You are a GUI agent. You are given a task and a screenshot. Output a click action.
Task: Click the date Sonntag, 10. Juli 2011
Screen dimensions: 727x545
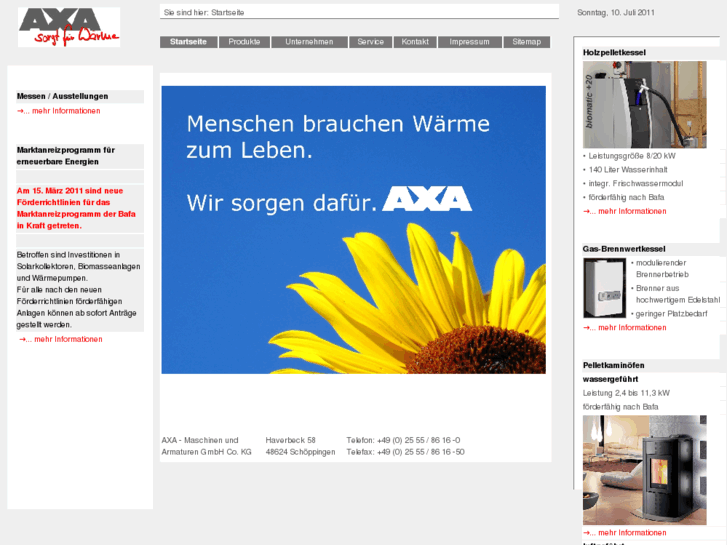(616, 13)
